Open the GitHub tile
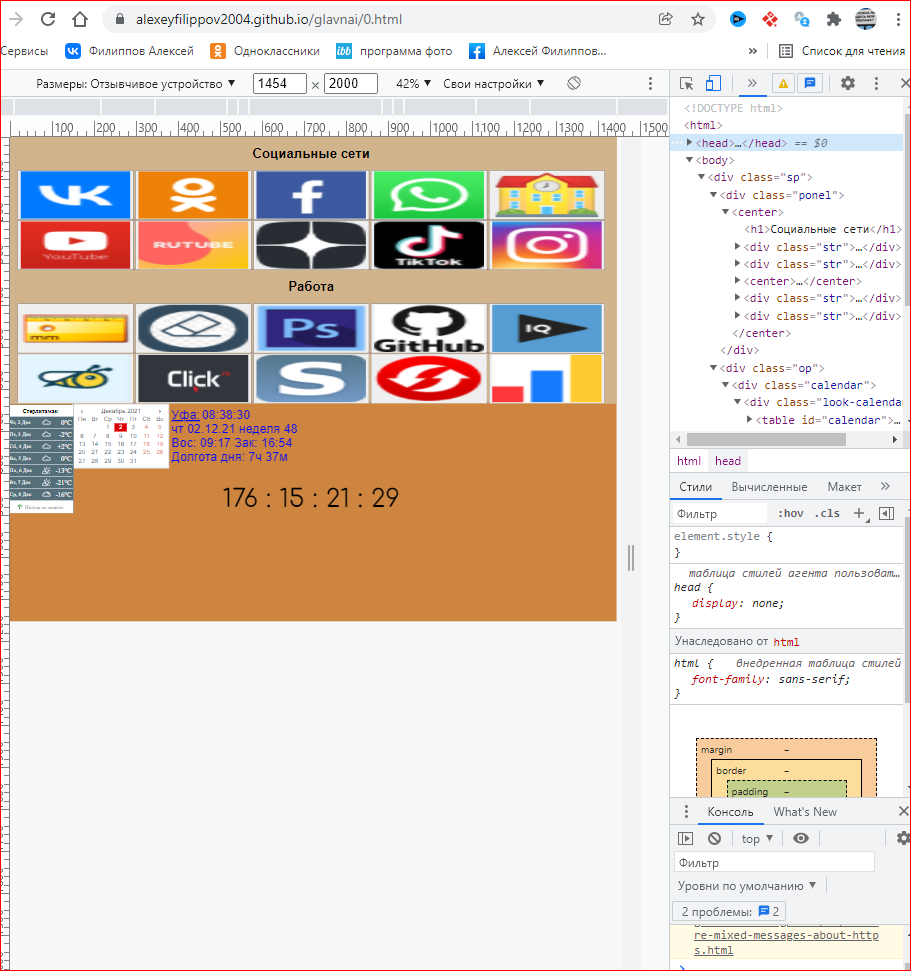The image size is (911, 971). coord(429,328)
